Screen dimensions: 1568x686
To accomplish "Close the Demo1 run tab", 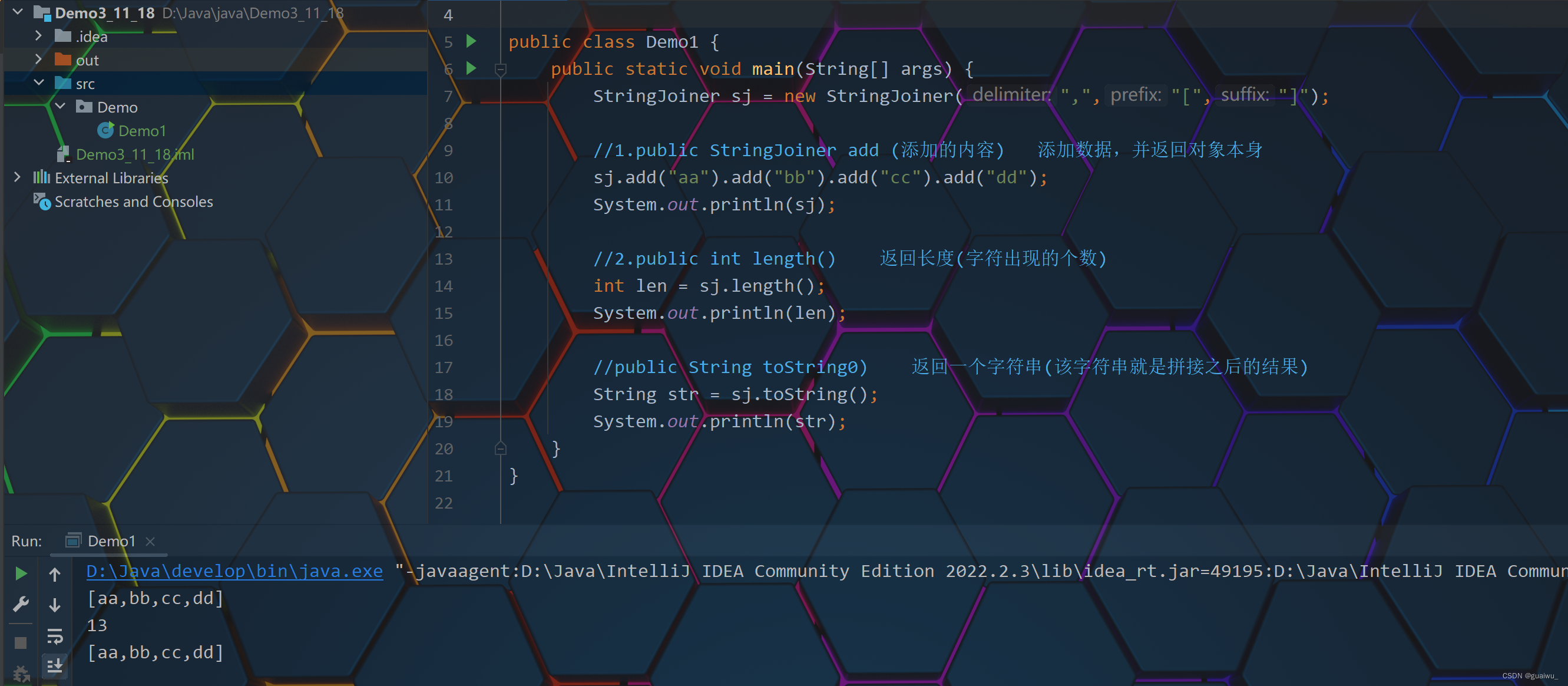I will (x=150, y=540).
